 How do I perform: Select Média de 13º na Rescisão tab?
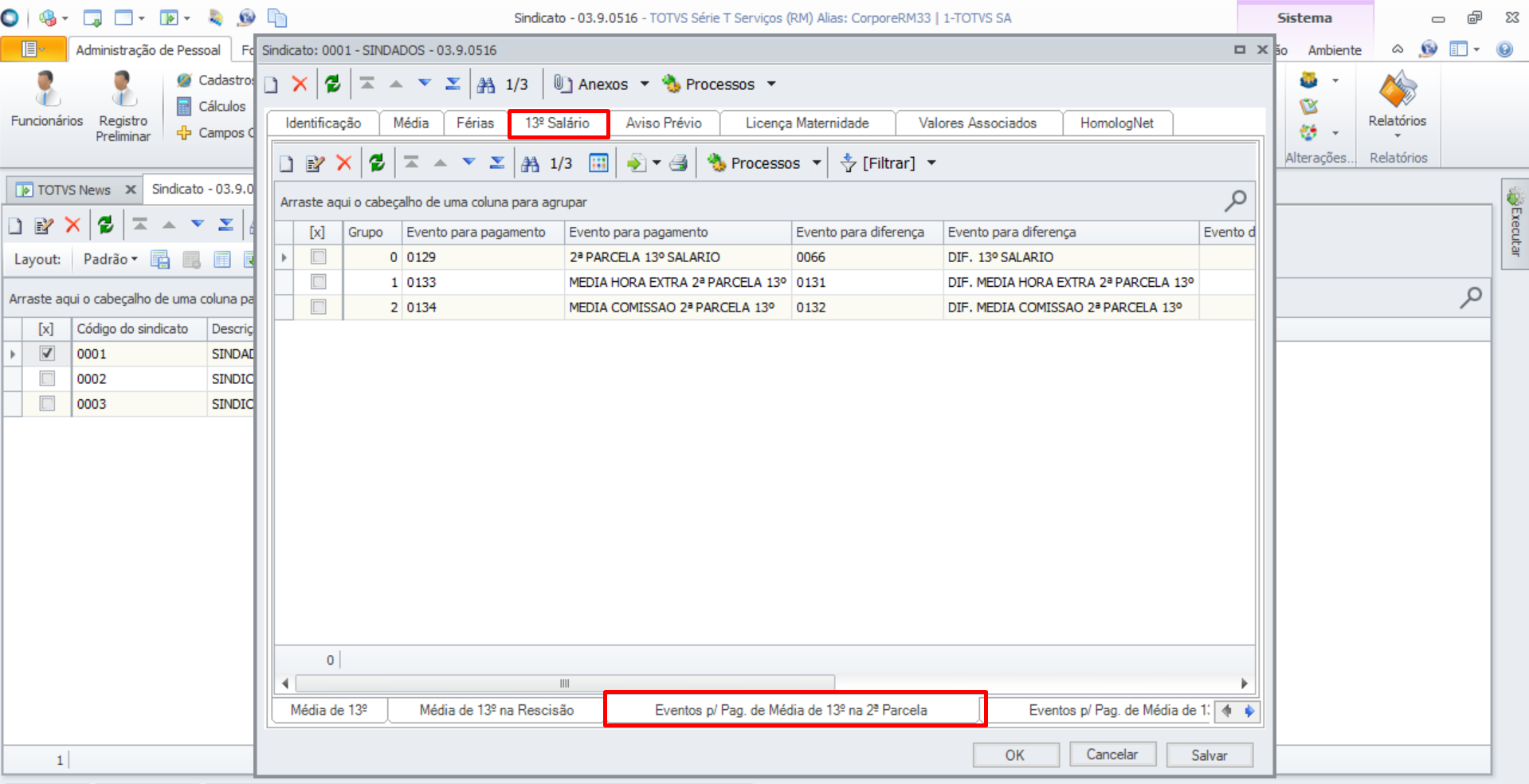click(496, 710)
